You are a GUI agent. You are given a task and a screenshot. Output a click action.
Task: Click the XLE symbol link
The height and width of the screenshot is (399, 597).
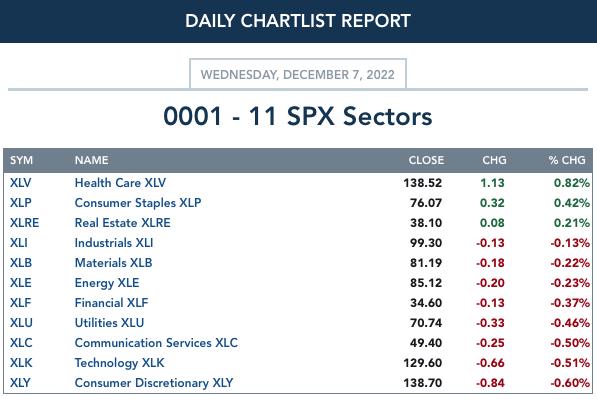(x=21, y=282)
